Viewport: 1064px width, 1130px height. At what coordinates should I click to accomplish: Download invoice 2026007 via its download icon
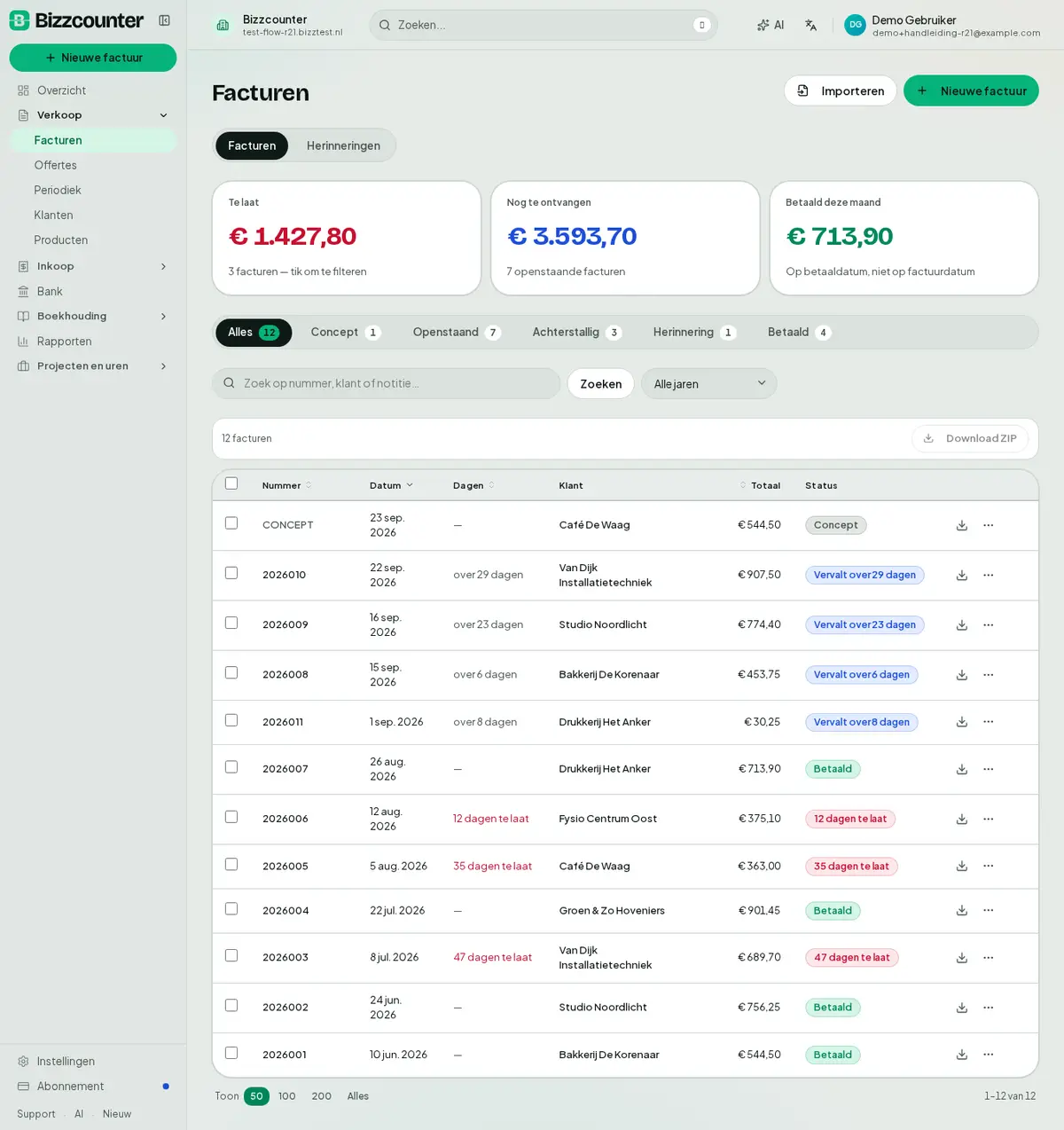coord(962,769)
